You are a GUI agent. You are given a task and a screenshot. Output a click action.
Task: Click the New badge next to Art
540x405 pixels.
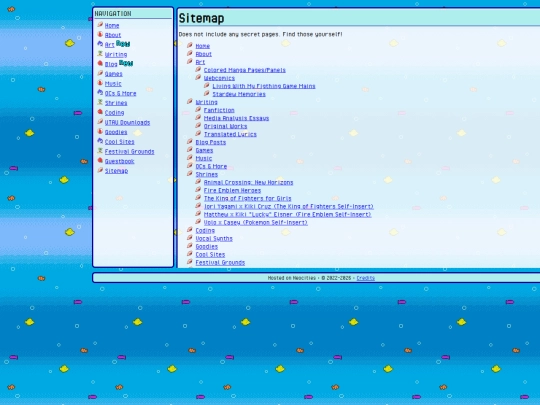click(x=123, y=43)
